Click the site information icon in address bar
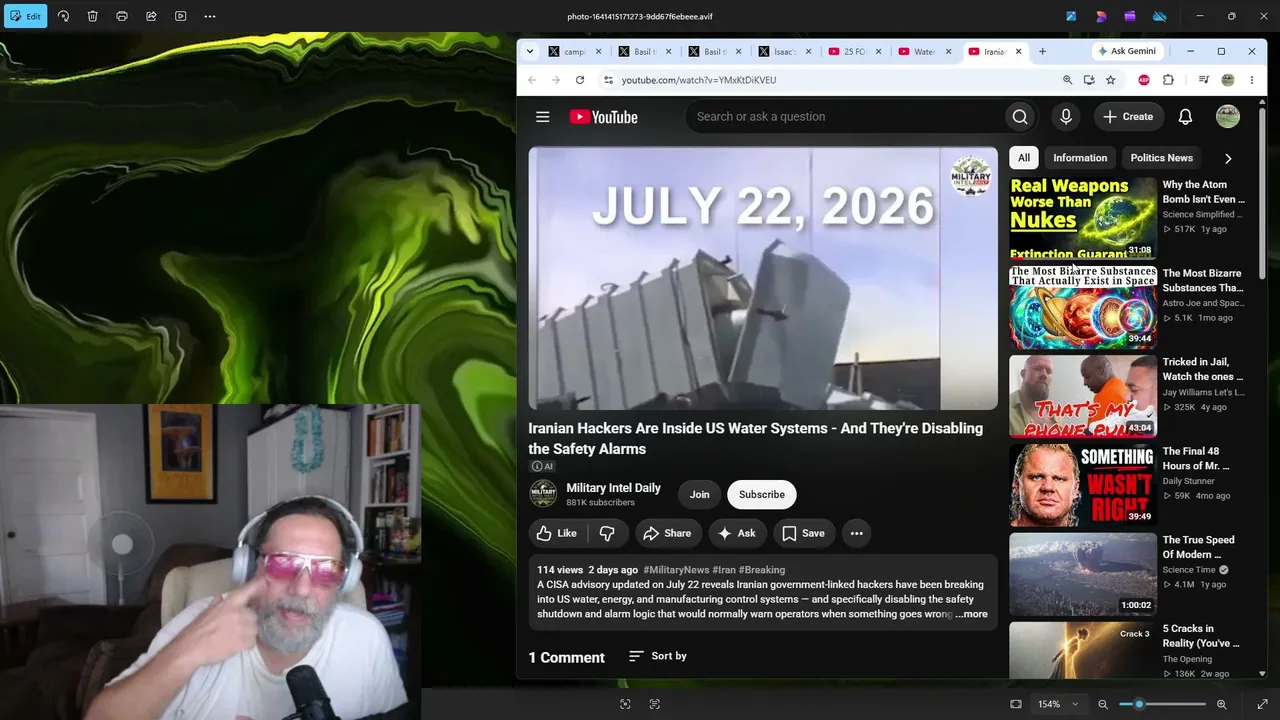The width and height of the screenshot is (1280, 720). tap(607, 80)
